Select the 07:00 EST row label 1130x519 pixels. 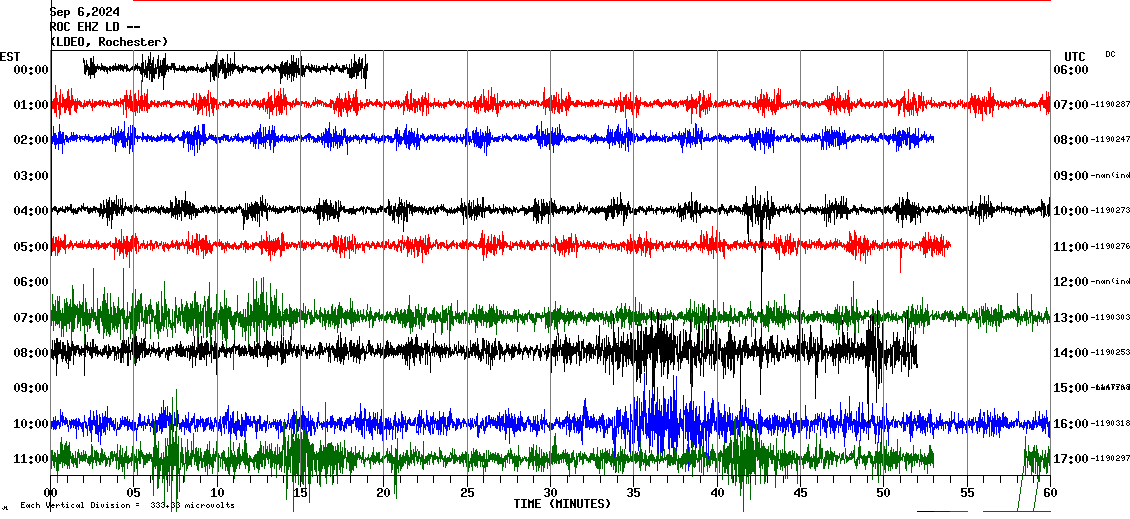31,318
